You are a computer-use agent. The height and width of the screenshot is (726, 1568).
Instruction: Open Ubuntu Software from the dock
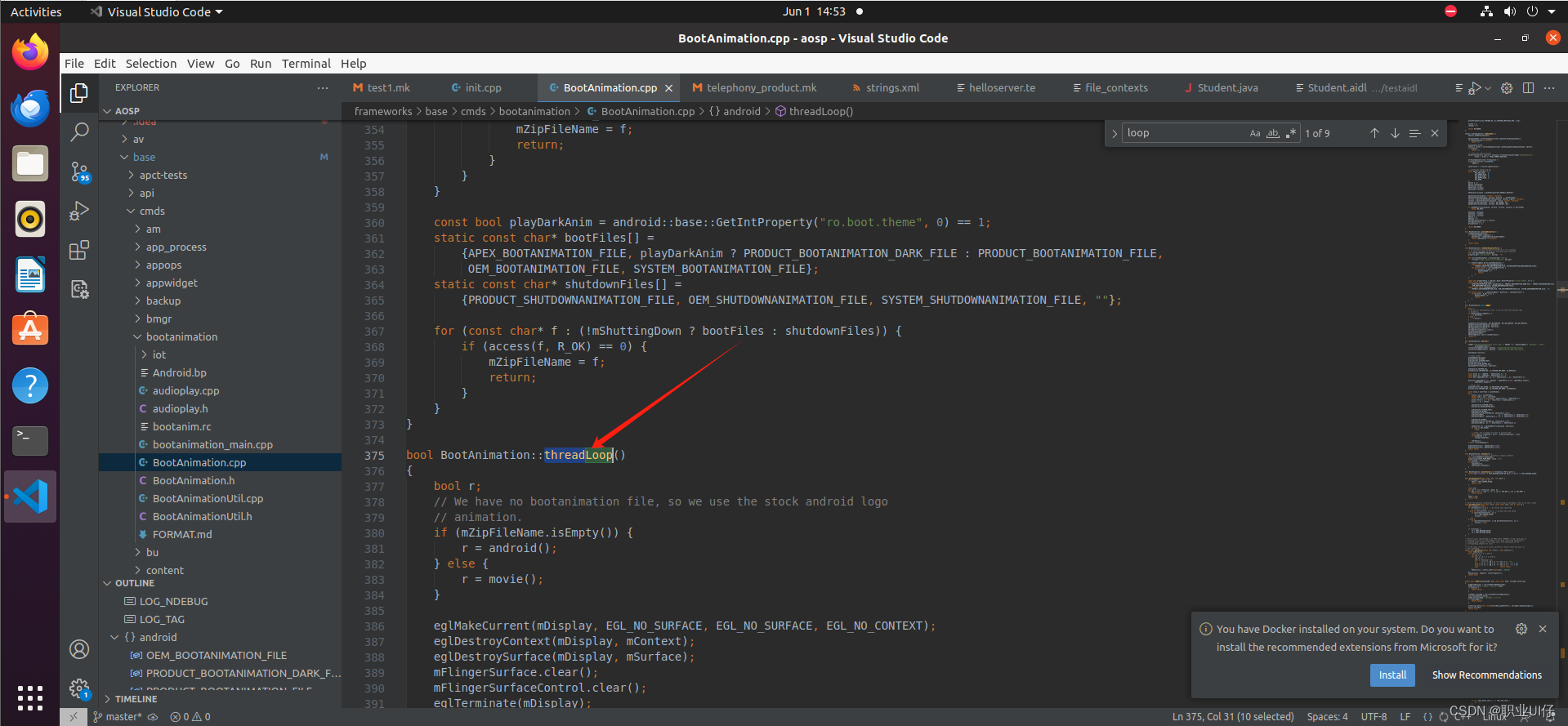[30, 330]
